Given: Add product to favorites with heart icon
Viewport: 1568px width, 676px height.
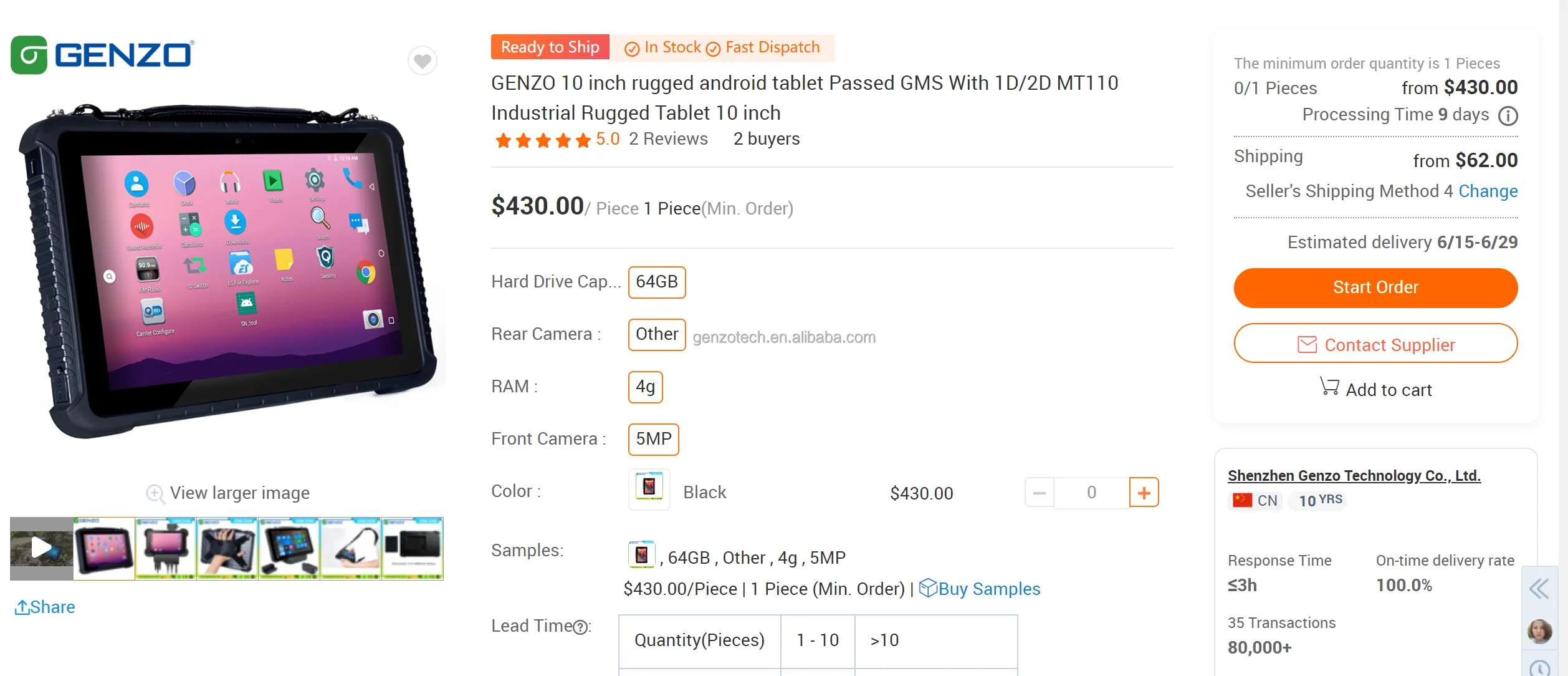Looking at the screenshot, I should [423, 61].
